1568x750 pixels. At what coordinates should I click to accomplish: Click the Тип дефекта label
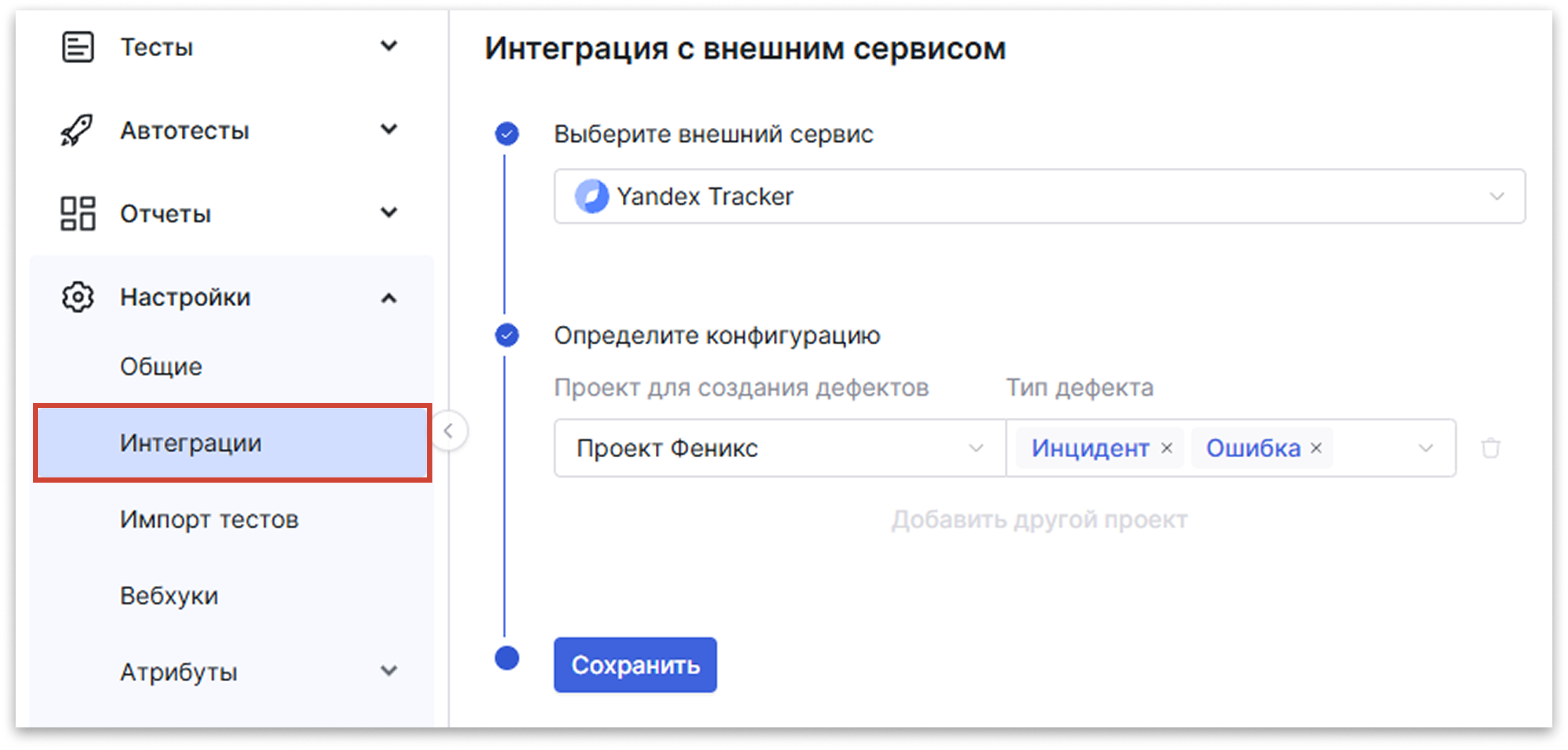1079,387
